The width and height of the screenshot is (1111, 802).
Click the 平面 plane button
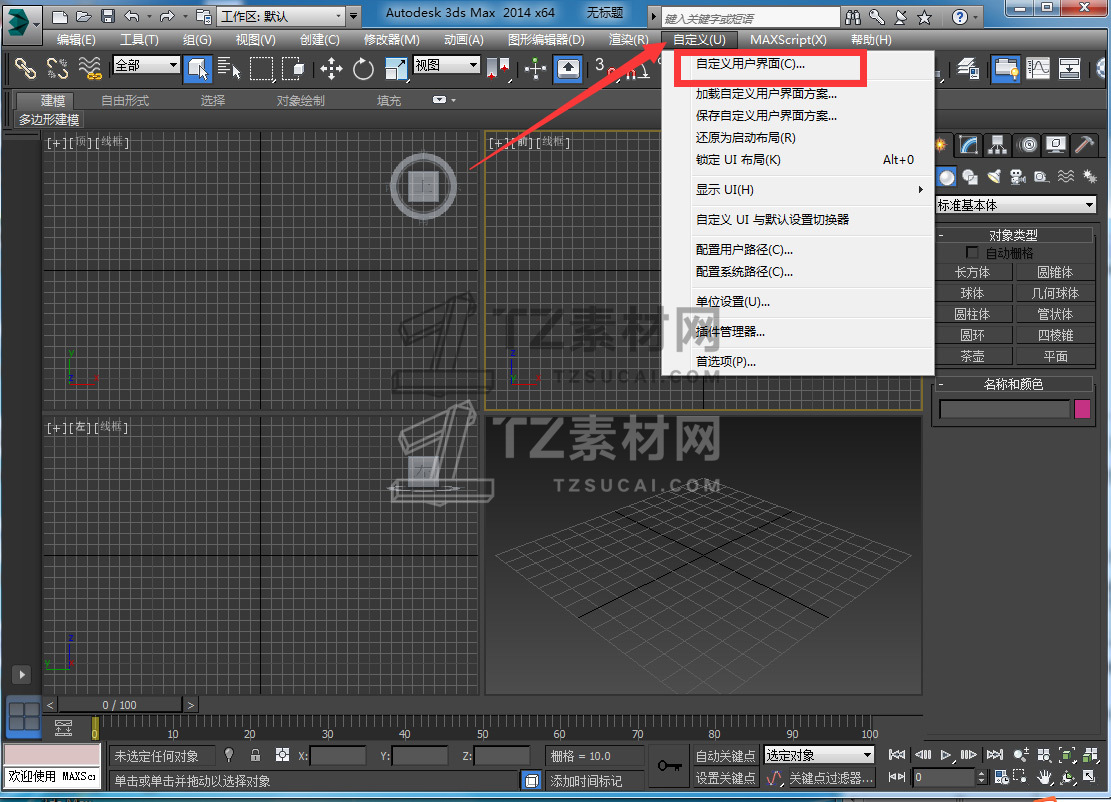click(x=1055, y=356)
